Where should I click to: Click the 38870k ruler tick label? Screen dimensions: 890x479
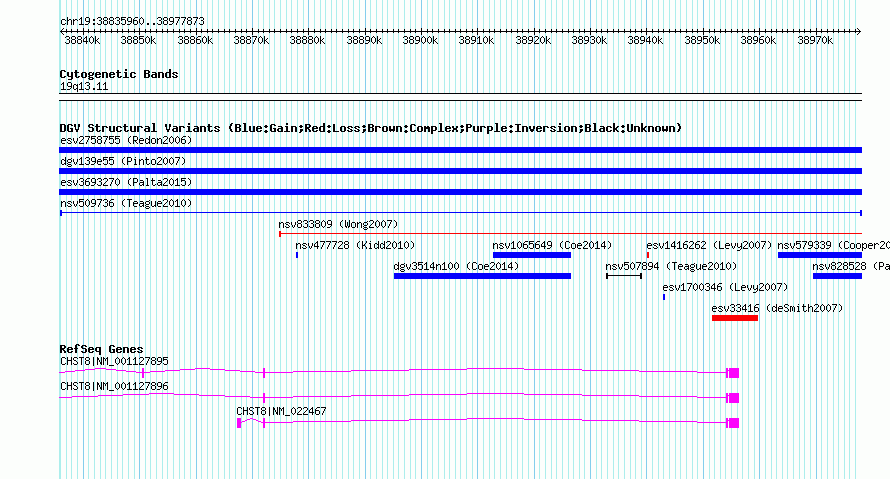251,40
